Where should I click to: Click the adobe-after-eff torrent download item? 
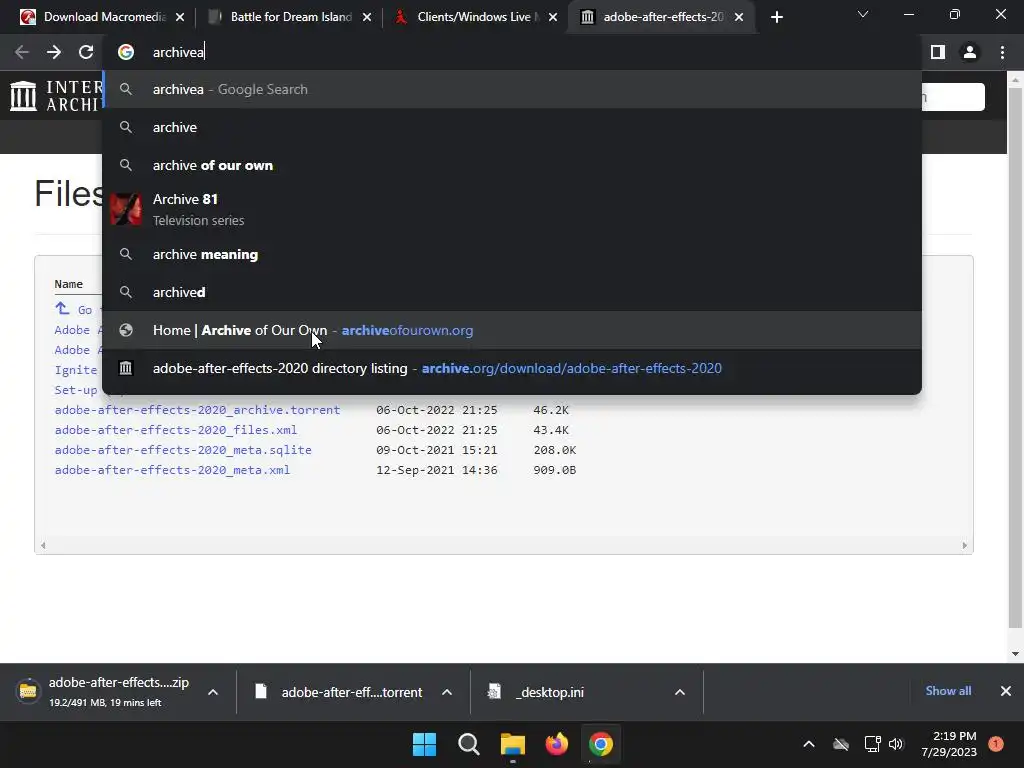coord(340,692)
